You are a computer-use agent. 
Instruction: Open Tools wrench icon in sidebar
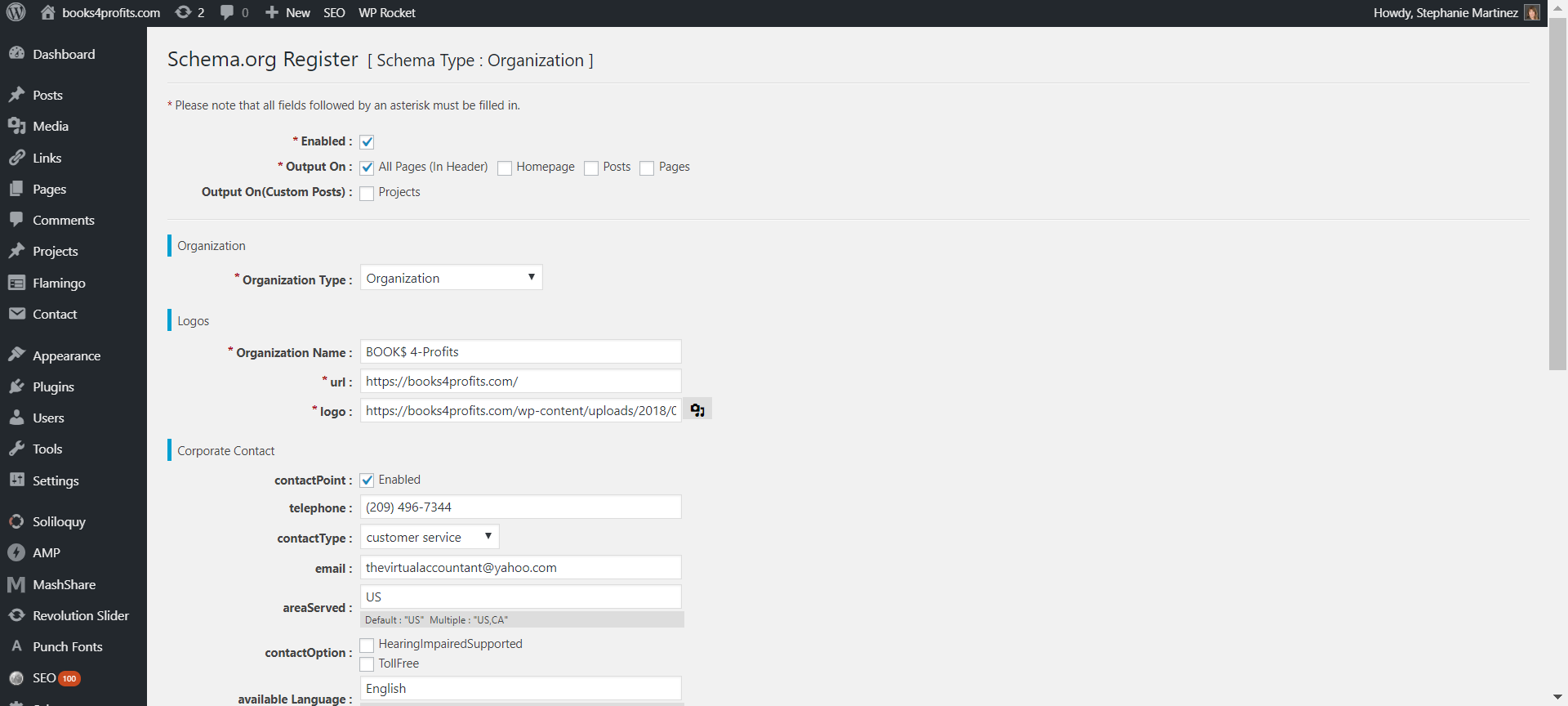(x=16, y=449)
